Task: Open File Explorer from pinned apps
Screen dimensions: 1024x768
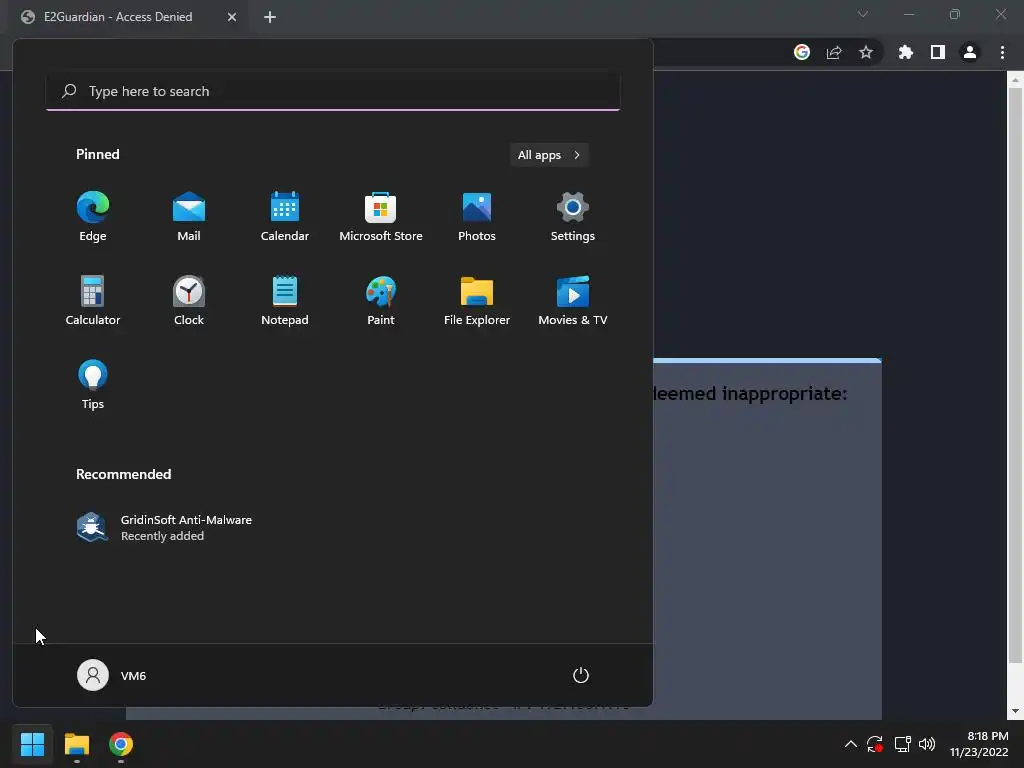Action: click(x=477, y=300)
